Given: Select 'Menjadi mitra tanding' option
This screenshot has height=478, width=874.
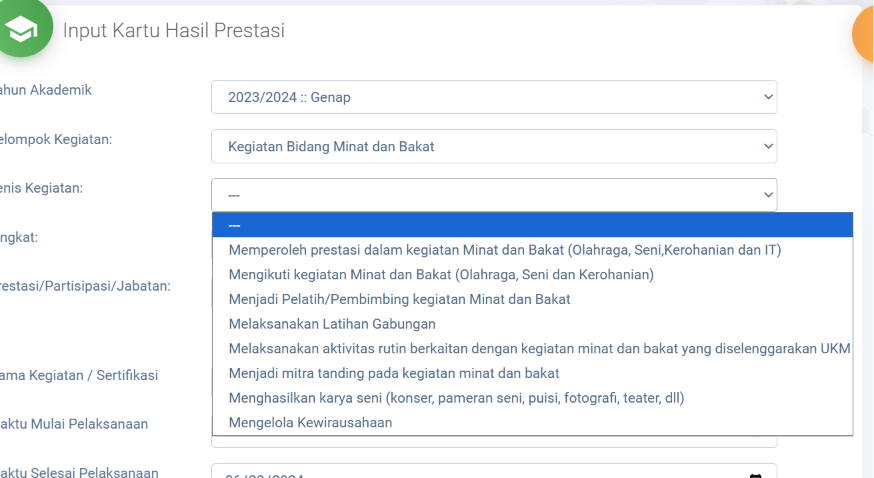Looking at the screenshot, I should [532, 373].
